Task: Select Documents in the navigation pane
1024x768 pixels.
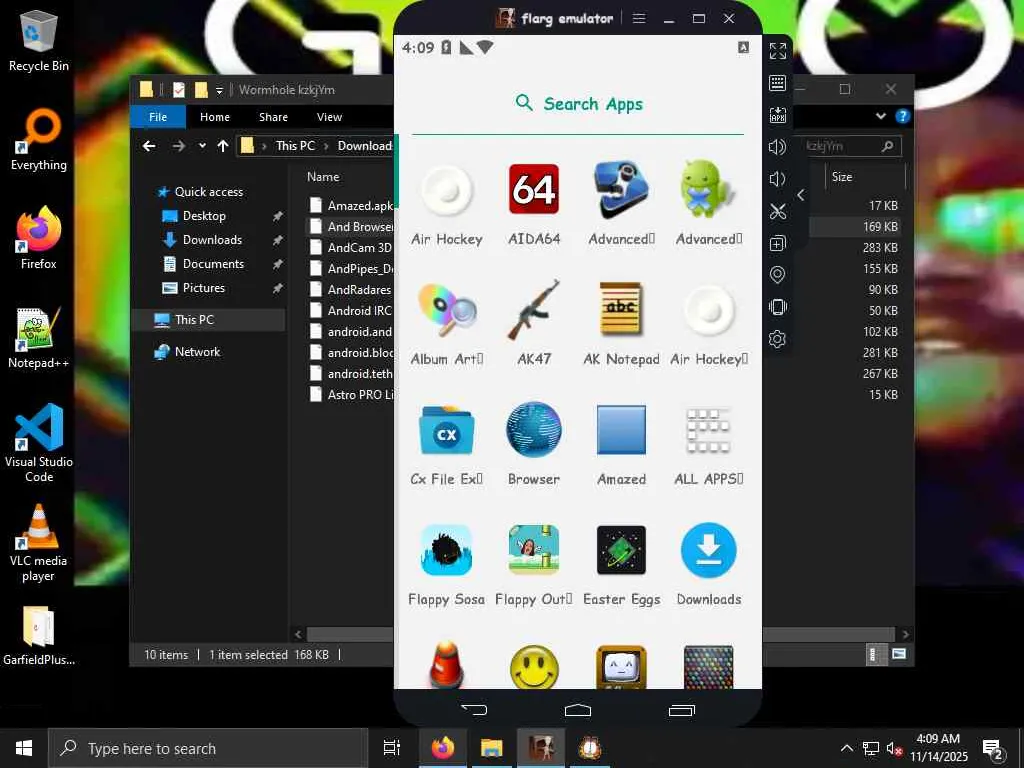Action: pyautogui.click(x=213, y=264)
